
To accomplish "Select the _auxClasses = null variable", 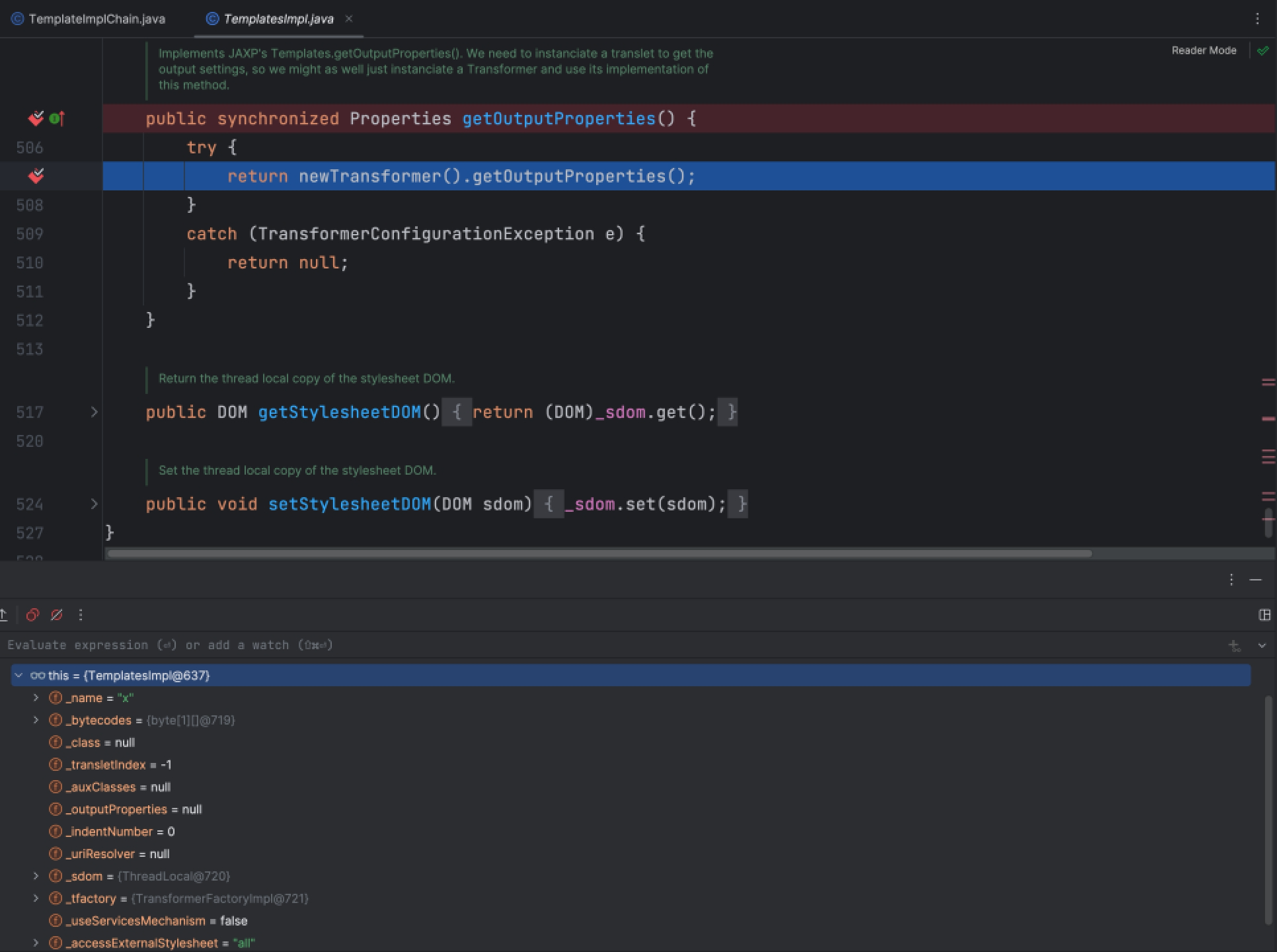I will (x=110, y=787).
